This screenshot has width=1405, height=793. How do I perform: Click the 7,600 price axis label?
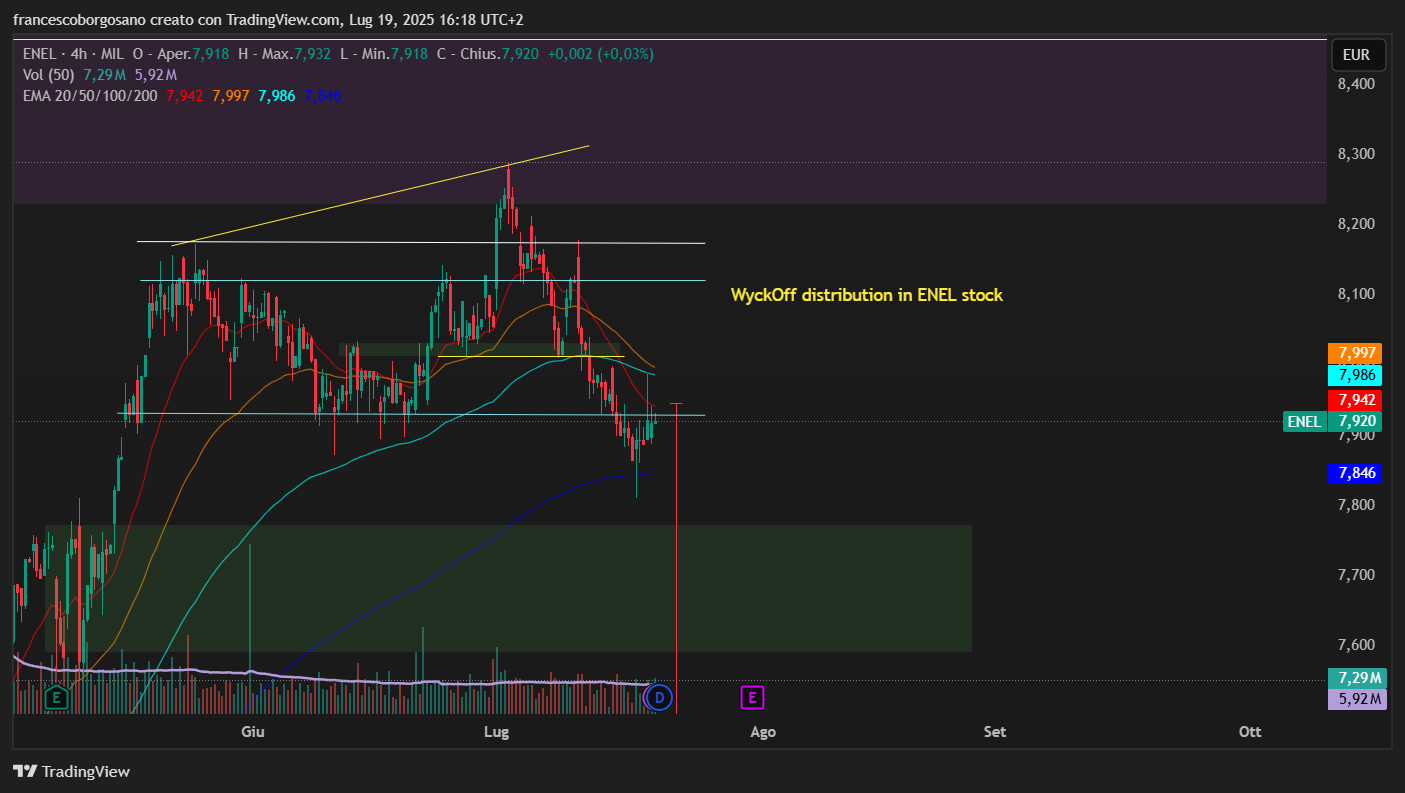(x=1357, y=645)
